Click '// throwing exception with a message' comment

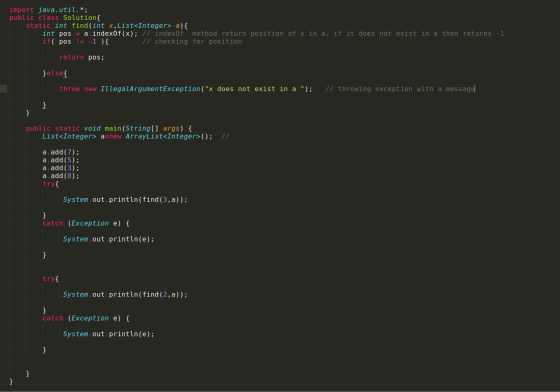(400, 89)
